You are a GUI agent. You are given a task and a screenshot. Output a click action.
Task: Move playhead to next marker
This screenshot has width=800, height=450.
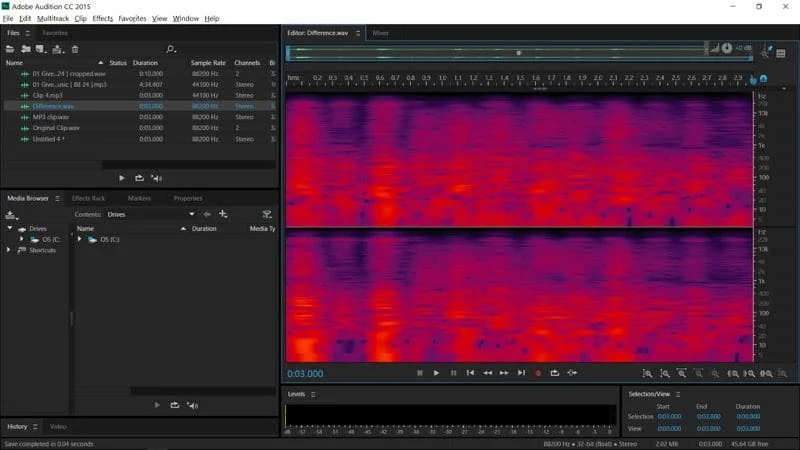pyautogui.click(x=521, y=373)
